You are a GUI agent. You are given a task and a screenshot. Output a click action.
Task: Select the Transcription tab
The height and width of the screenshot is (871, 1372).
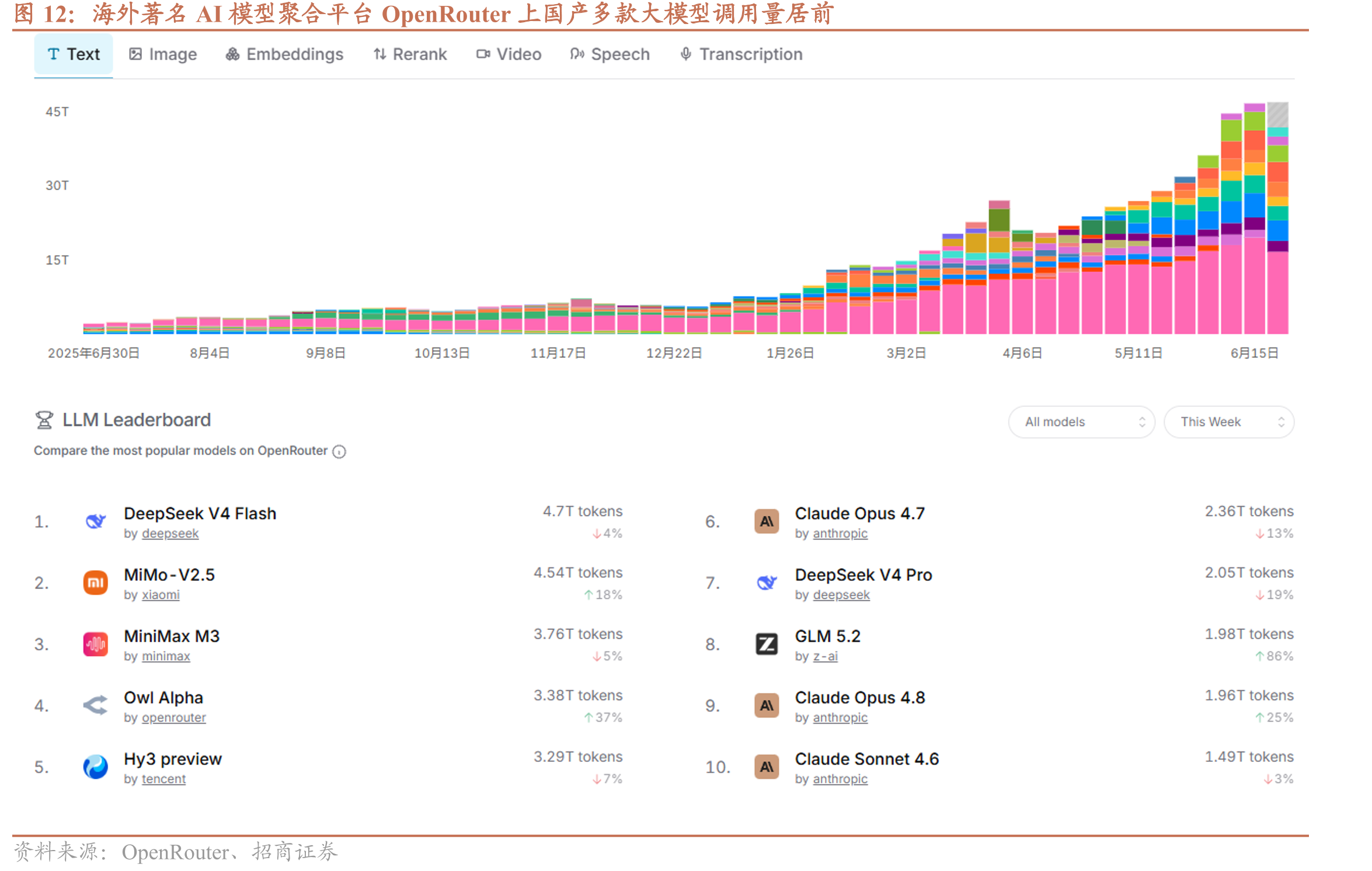pos(741,54)
